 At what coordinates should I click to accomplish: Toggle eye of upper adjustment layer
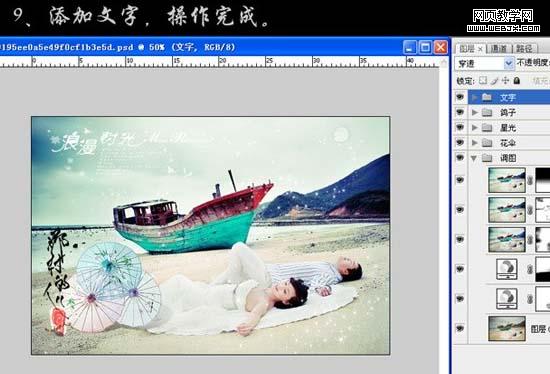(x=460, y=269)
